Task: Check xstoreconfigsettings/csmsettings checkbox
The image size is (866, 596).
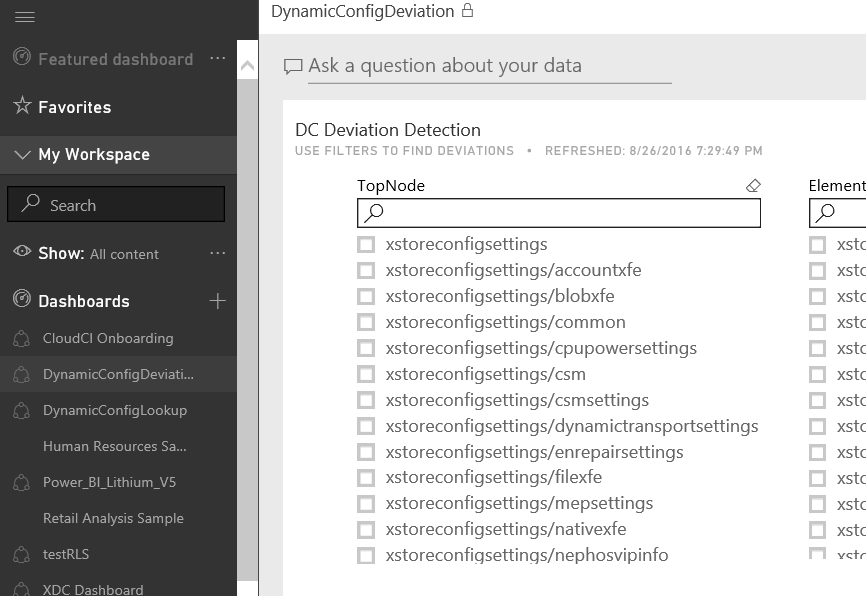Action: [x=366, y=400]
